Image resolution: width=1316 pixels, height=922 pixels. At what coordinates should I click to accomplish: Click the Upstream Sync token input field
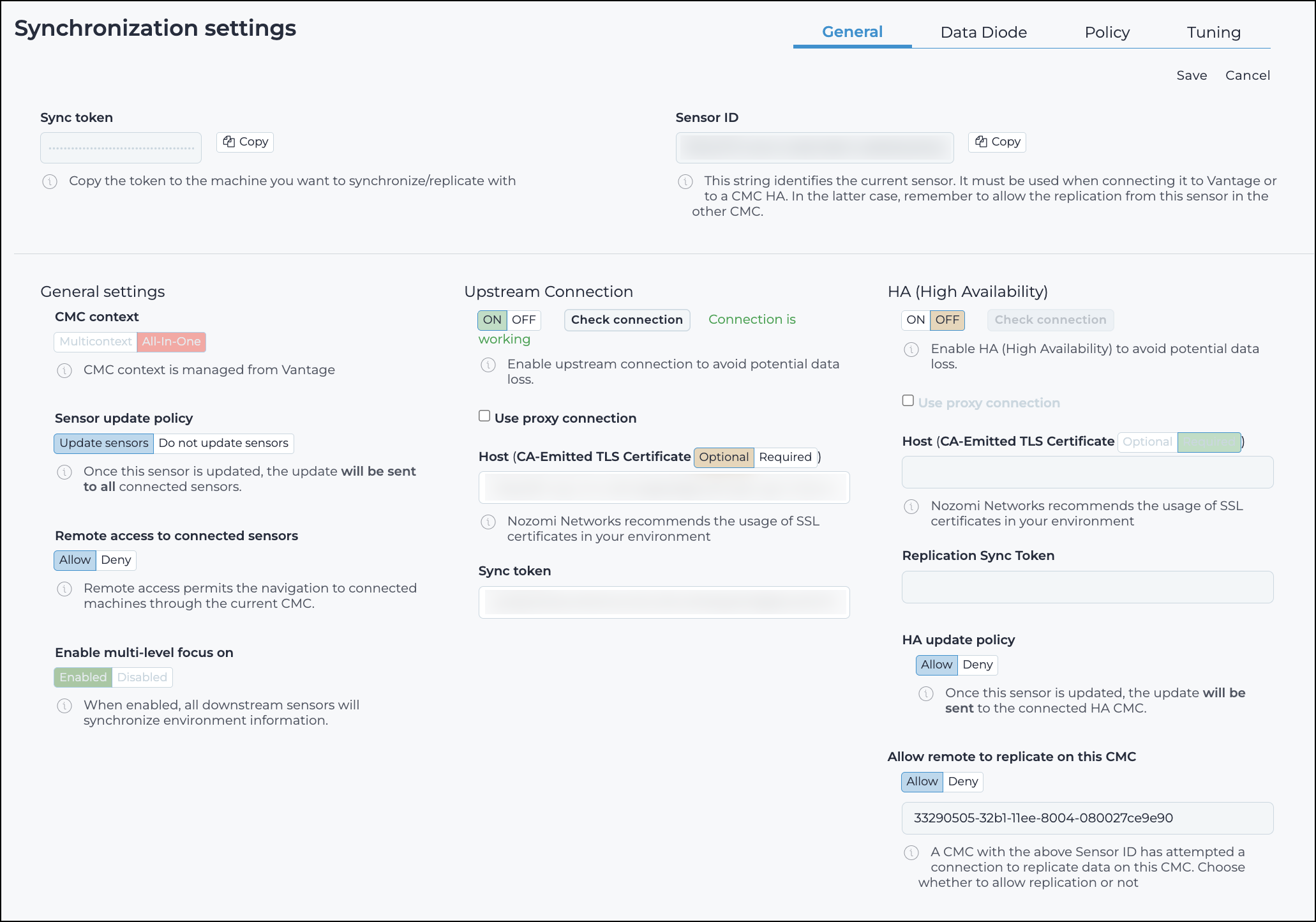click(664, 602)
